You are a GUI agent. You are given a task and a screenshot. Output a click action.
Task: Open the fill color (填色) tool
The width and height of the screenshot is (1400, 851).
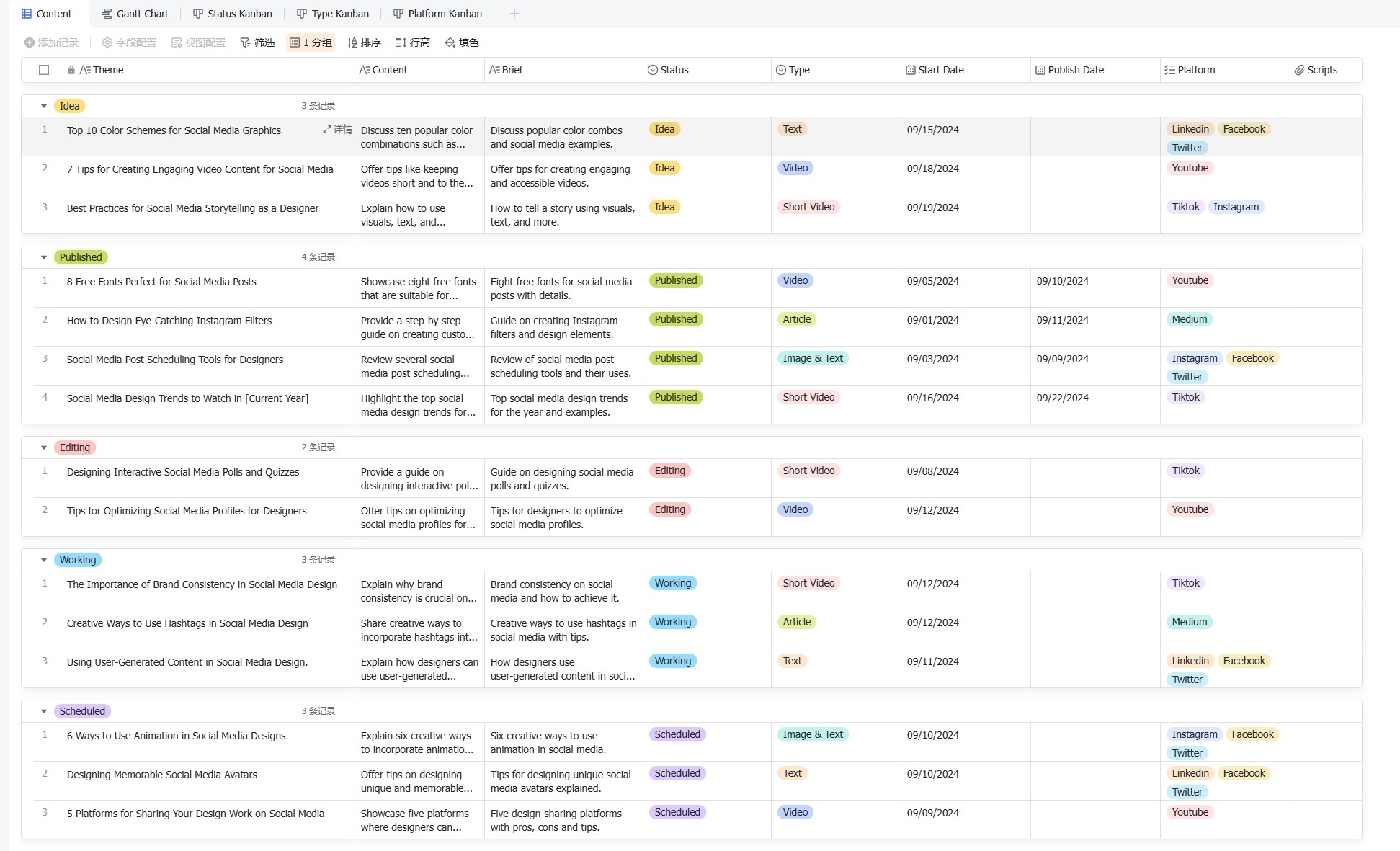click(462, 43)
